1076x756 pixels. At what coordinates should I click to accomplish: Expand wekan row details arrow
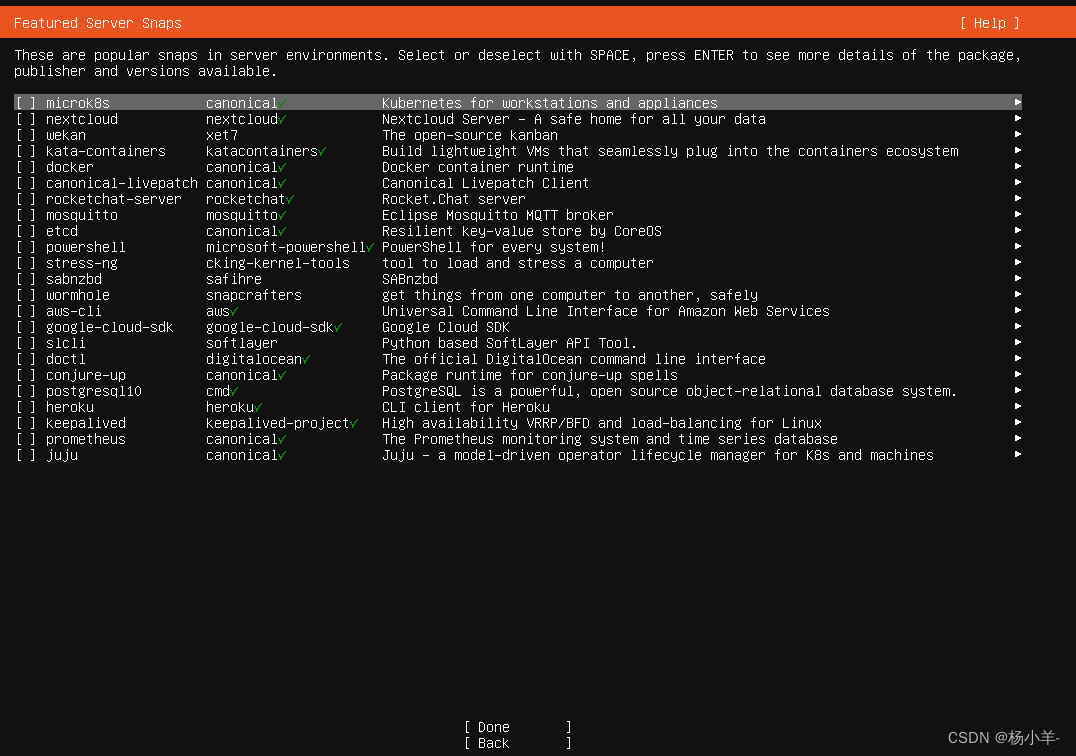[1018, 134]
